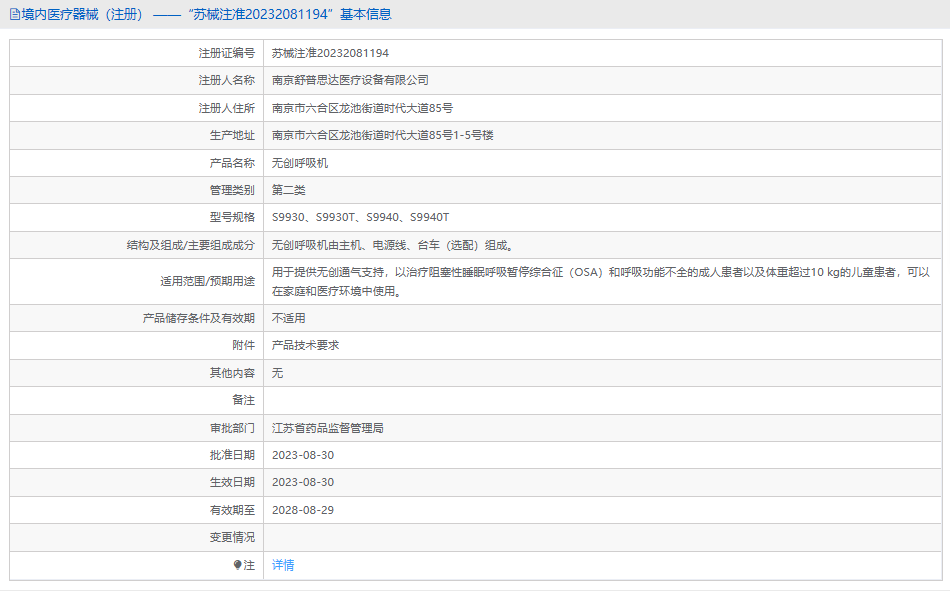
Task: Click the lightbulb icon next to 注
Action: (x=237, y=565)
